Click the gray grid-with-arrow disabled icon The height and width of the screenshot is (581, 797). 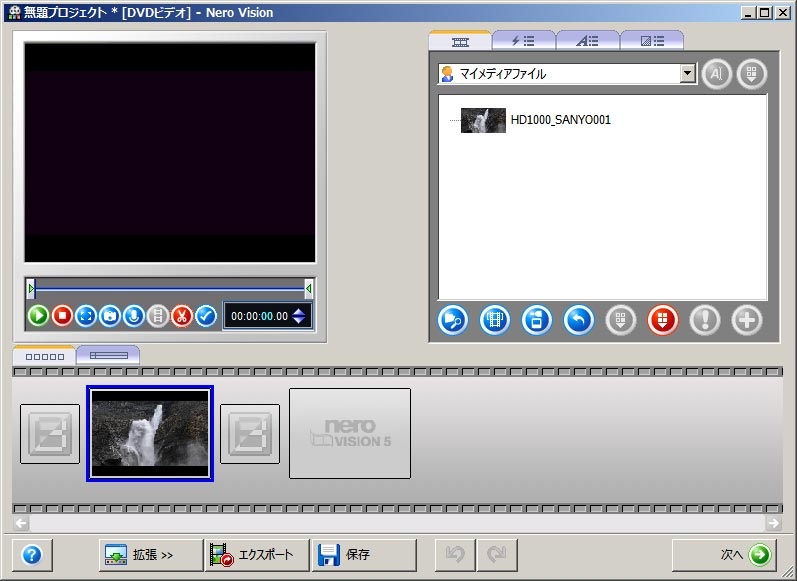(x=621, y=320)
